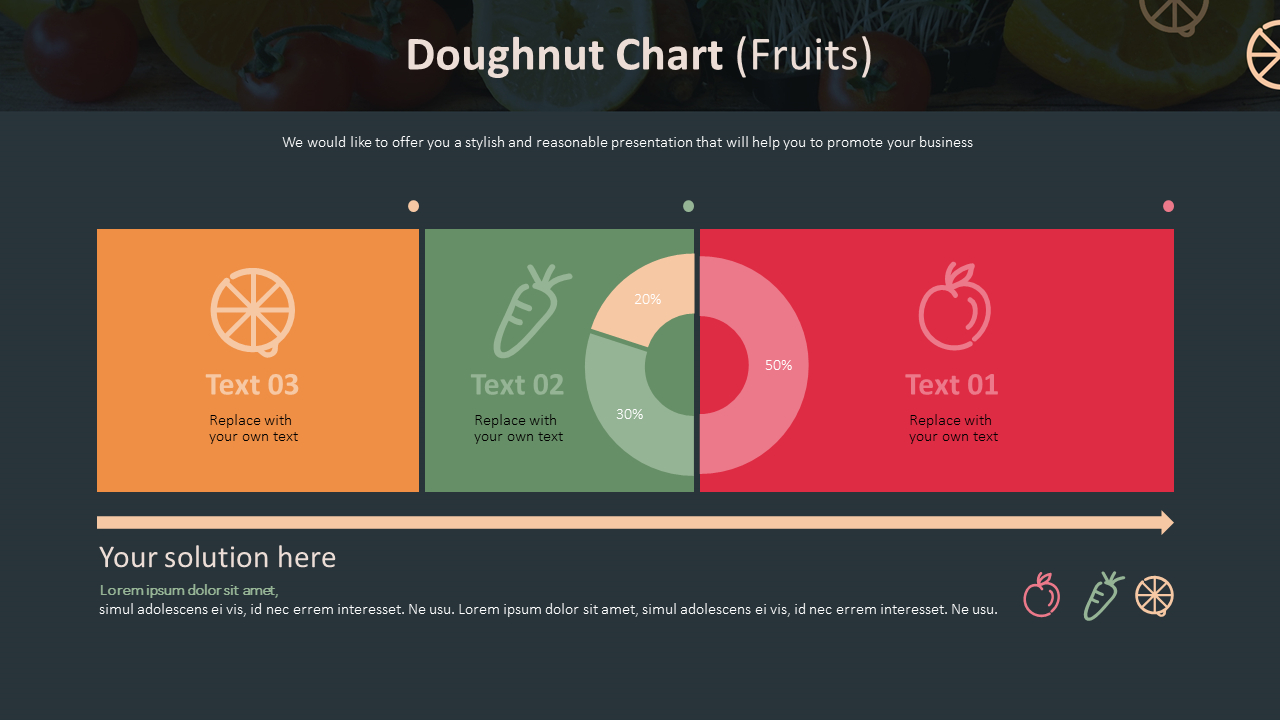Select the green dot above the green panel

coord(688,206)
